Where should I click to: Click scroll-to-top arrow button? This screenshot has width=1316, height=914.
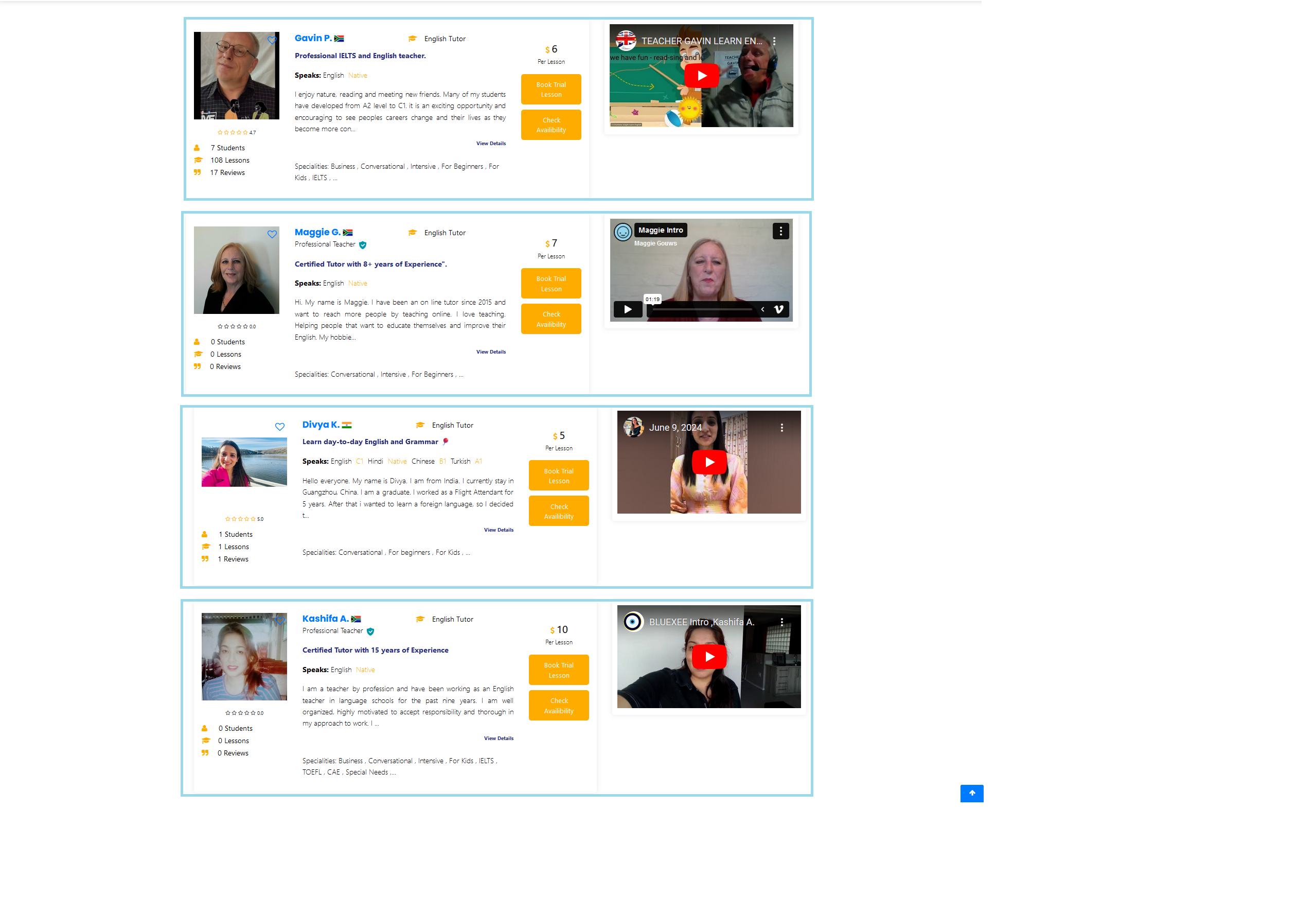[x=971, y=793]
